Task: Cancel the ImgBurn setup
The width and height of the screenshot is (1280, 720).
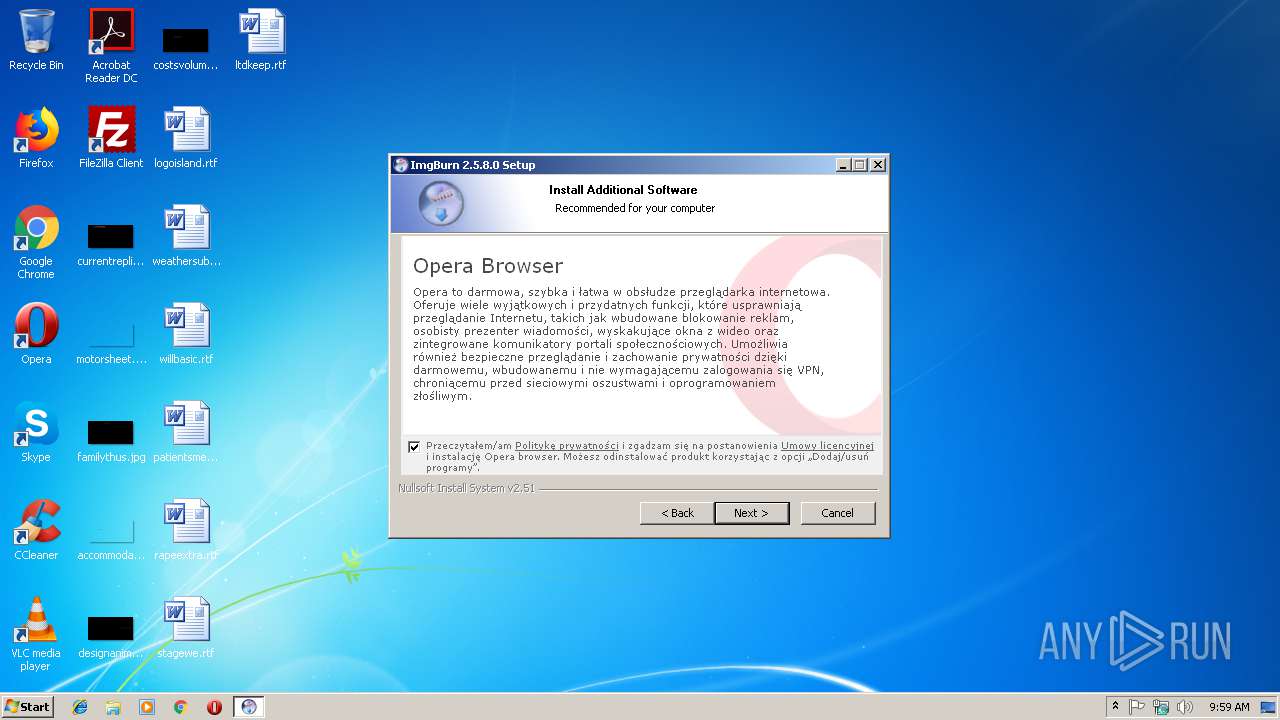Action: coord(837,513)
